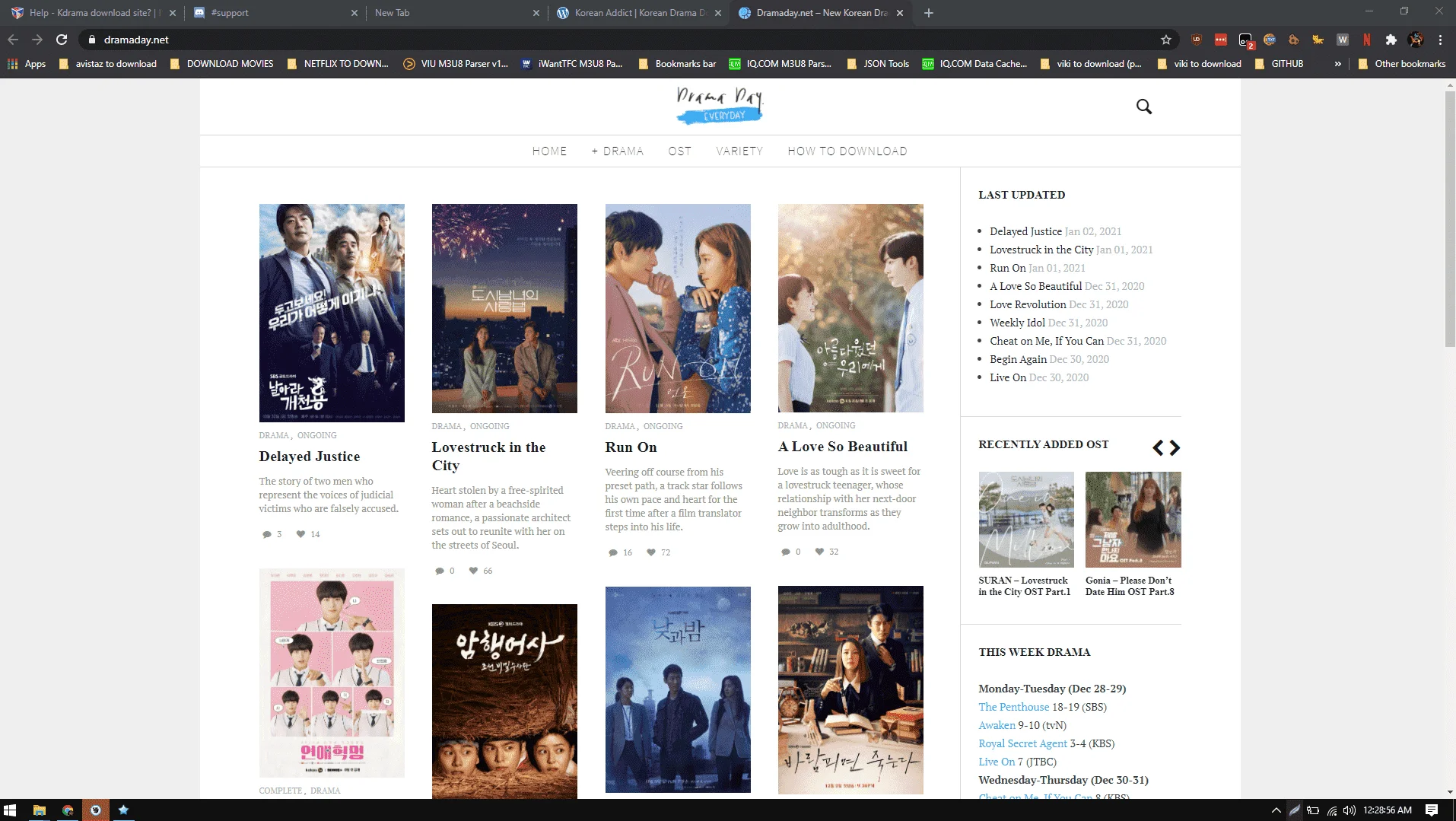Open the Other bookmarks folder
This screenshot has width=1456, height=821.
pos(1402,64)
